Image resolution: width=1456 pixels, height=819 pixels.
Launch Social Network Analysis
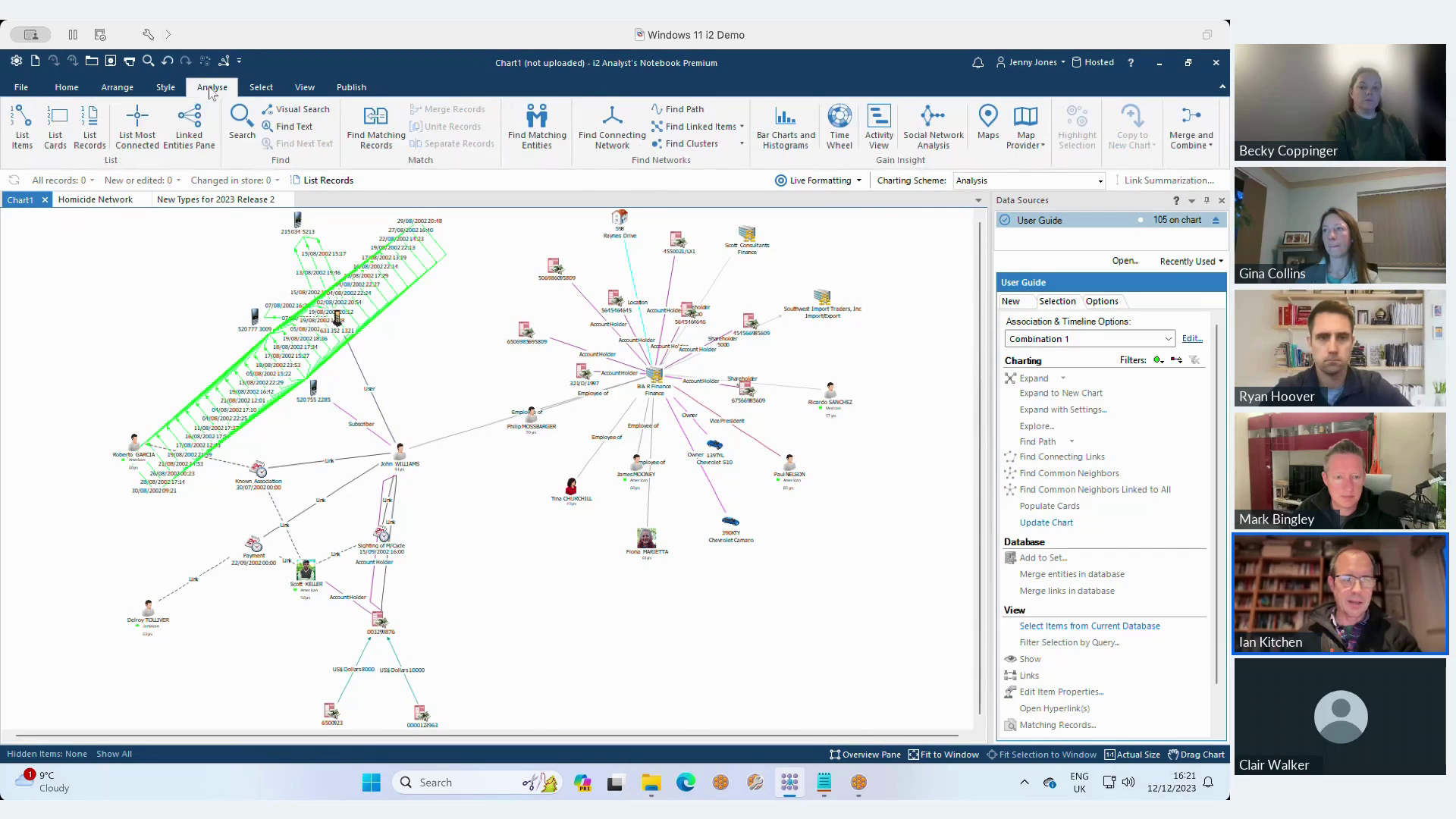[x=934, y=127]
